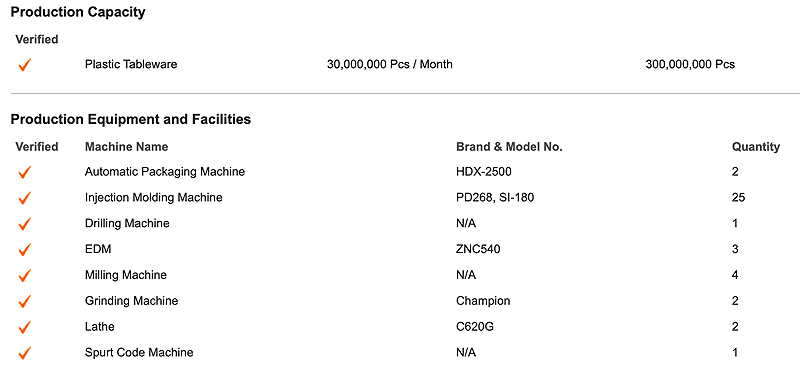Click the checkmark for Spurt Code Machine

coord(24,353)
